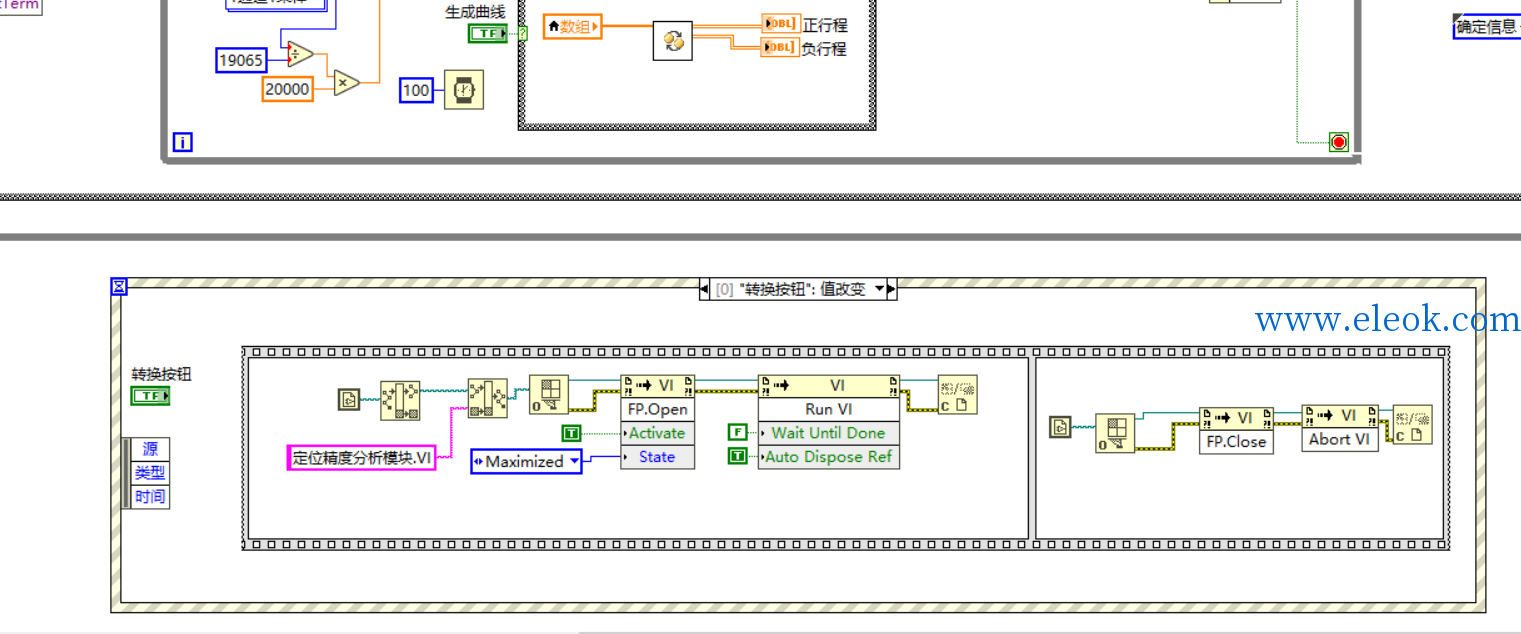The height and width of the screenshot is (634, 1521).
Task: Click the 源 event data item
Action: (150, 449)
